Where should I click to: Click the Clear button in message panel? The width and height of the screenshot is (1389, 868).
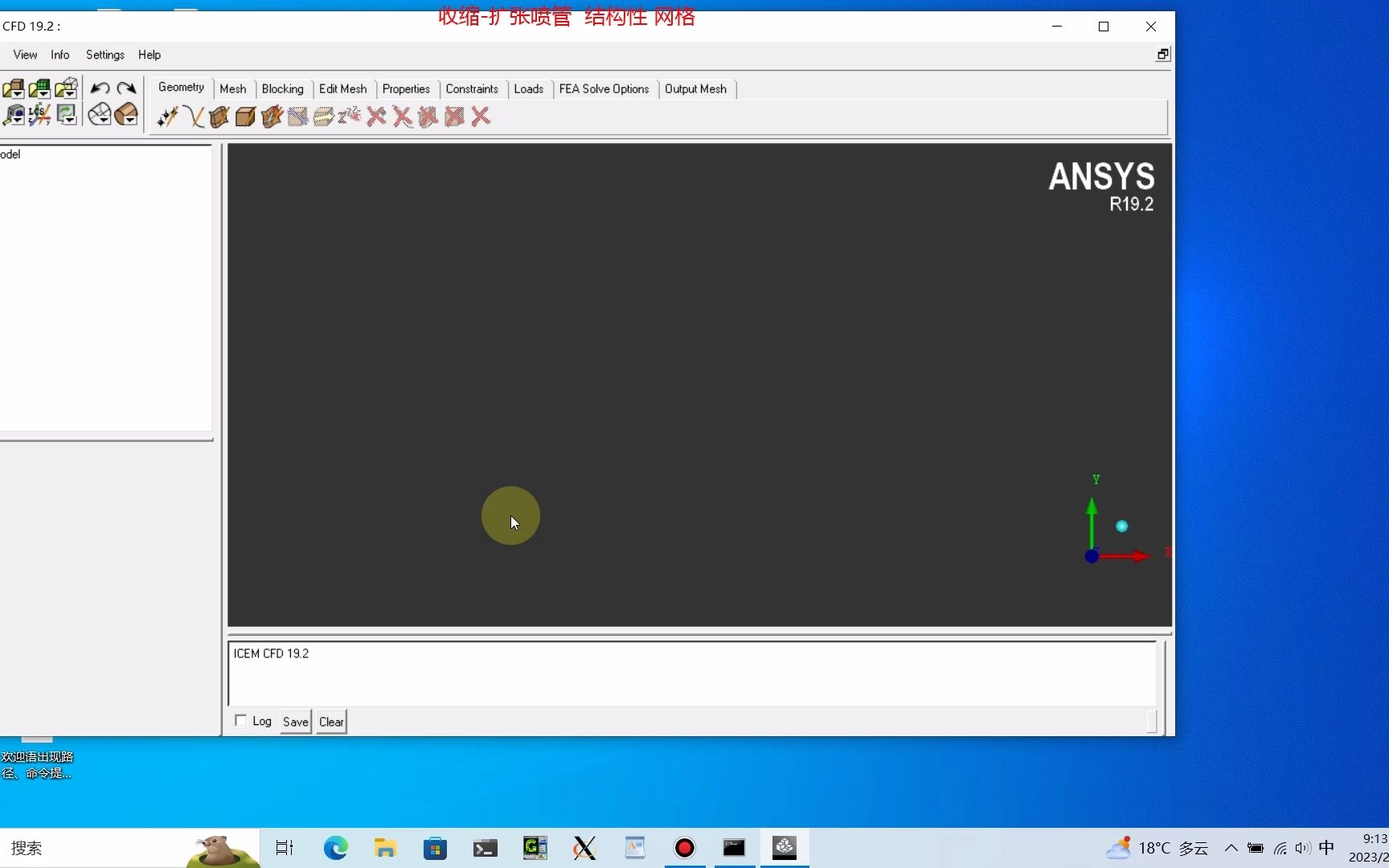pos(331,722)
